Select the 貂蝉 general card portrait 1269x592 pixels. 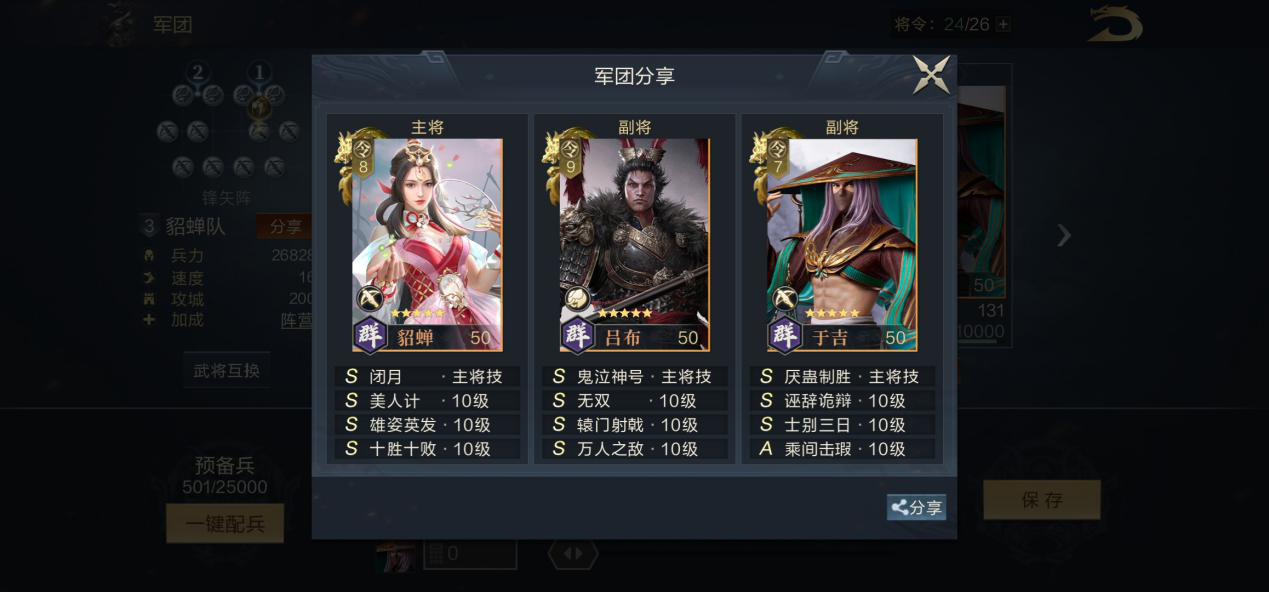click(427, 245)
